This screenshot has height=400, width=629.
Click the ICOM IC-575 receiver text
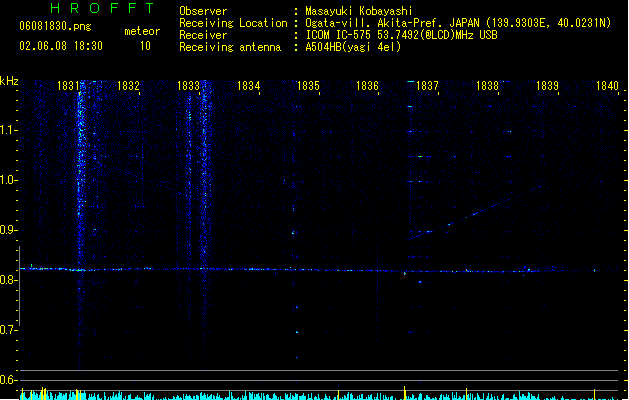tap(402, 35)
